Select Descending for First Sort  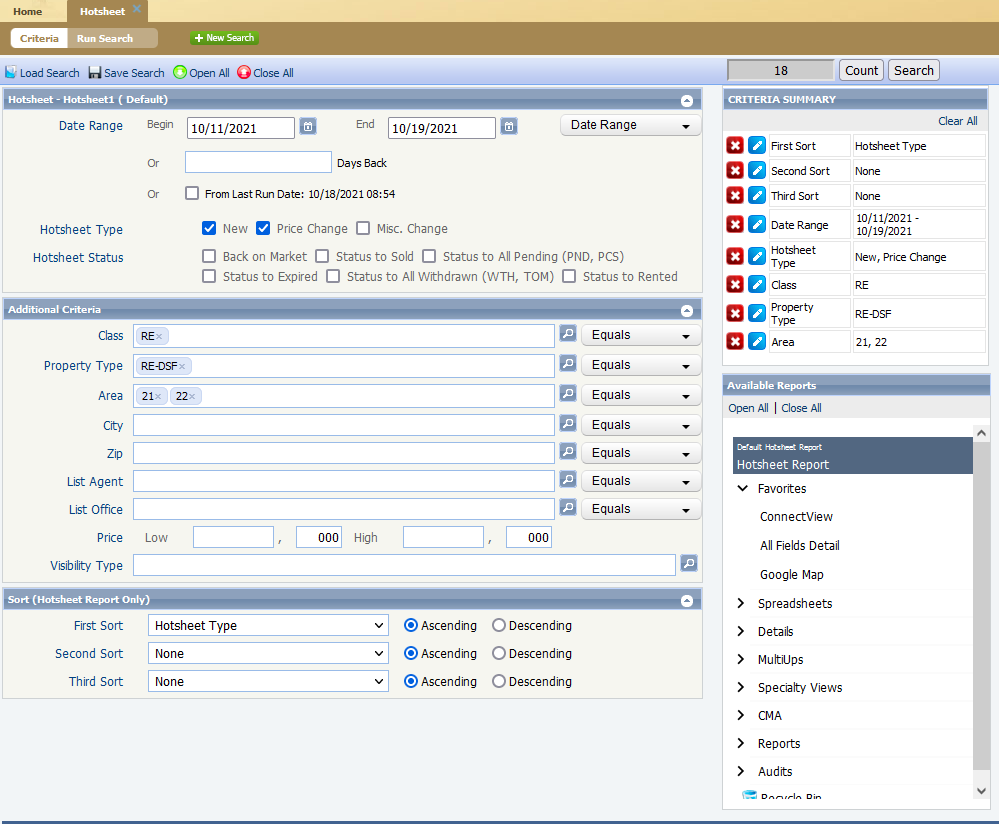pos(499,625)
